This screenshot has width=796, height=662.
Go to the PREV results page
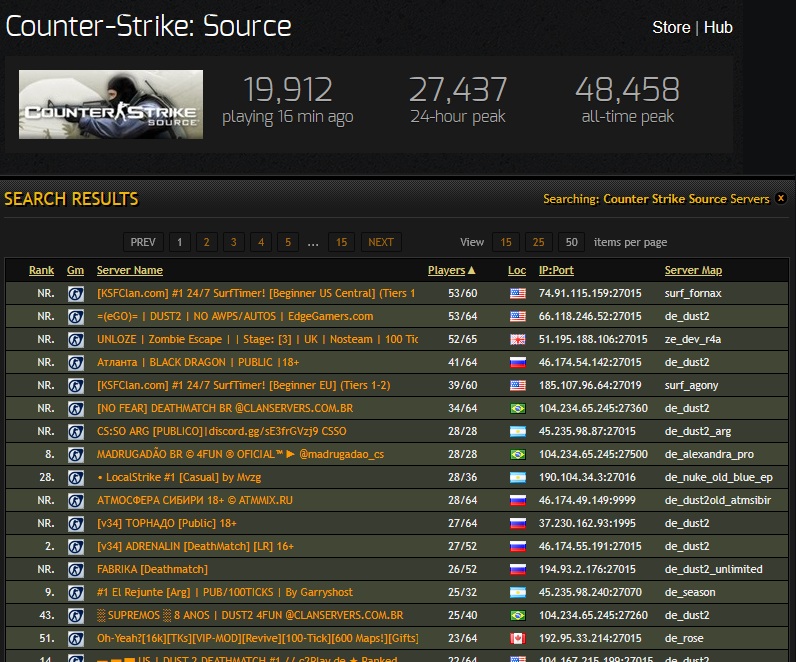coord(143,242)
